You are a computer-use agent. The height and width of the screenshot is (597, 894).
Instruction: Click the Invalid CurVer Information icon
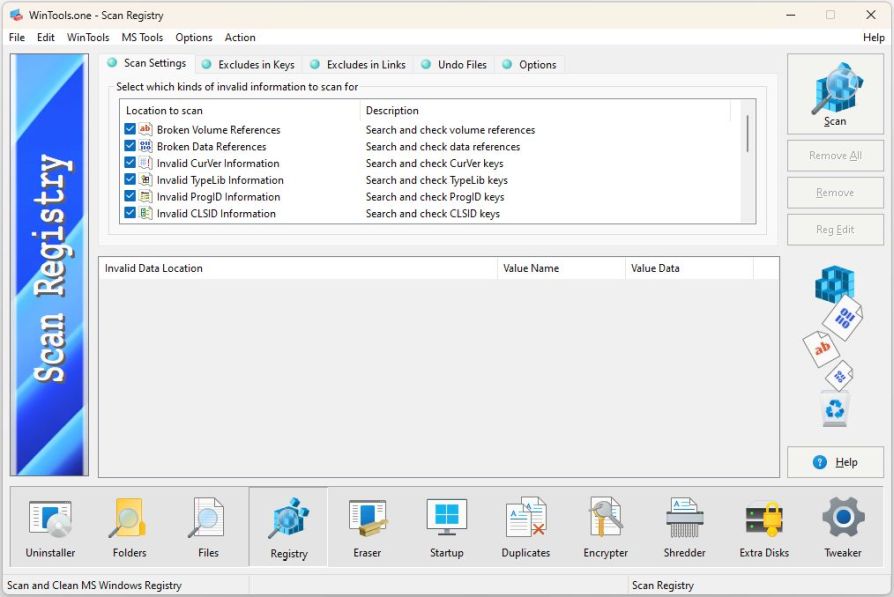click(x=146, y=163)
